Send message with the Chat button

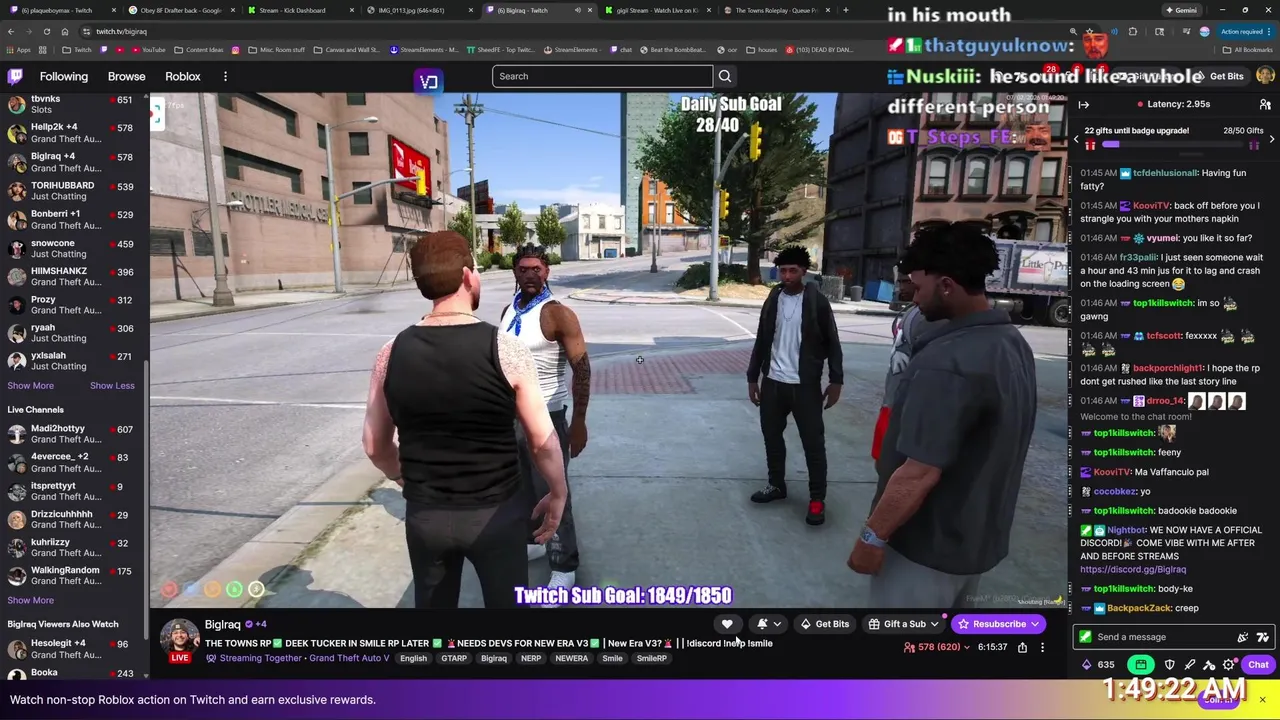(1258, 665)
